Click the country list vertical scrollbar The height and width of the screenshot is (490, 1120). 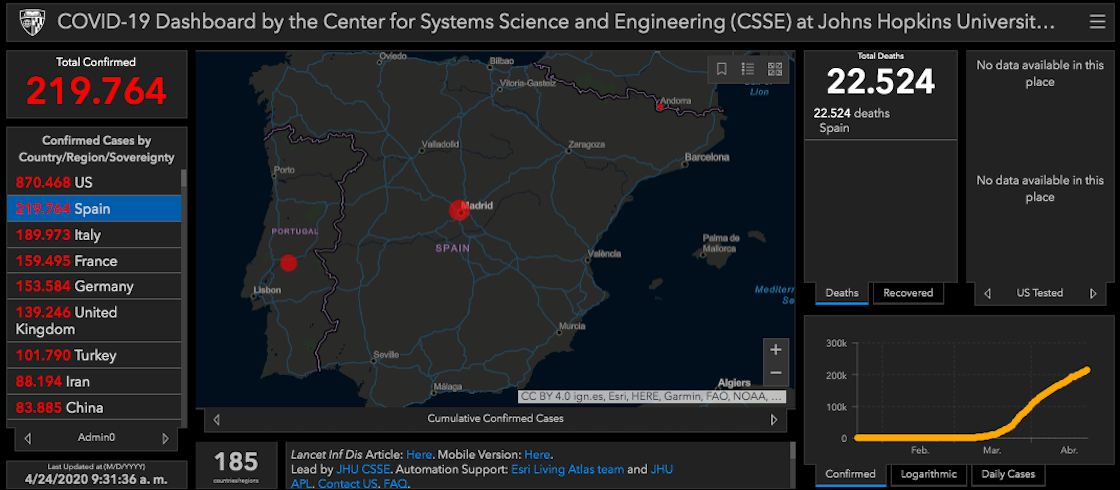tap(184, 300)
